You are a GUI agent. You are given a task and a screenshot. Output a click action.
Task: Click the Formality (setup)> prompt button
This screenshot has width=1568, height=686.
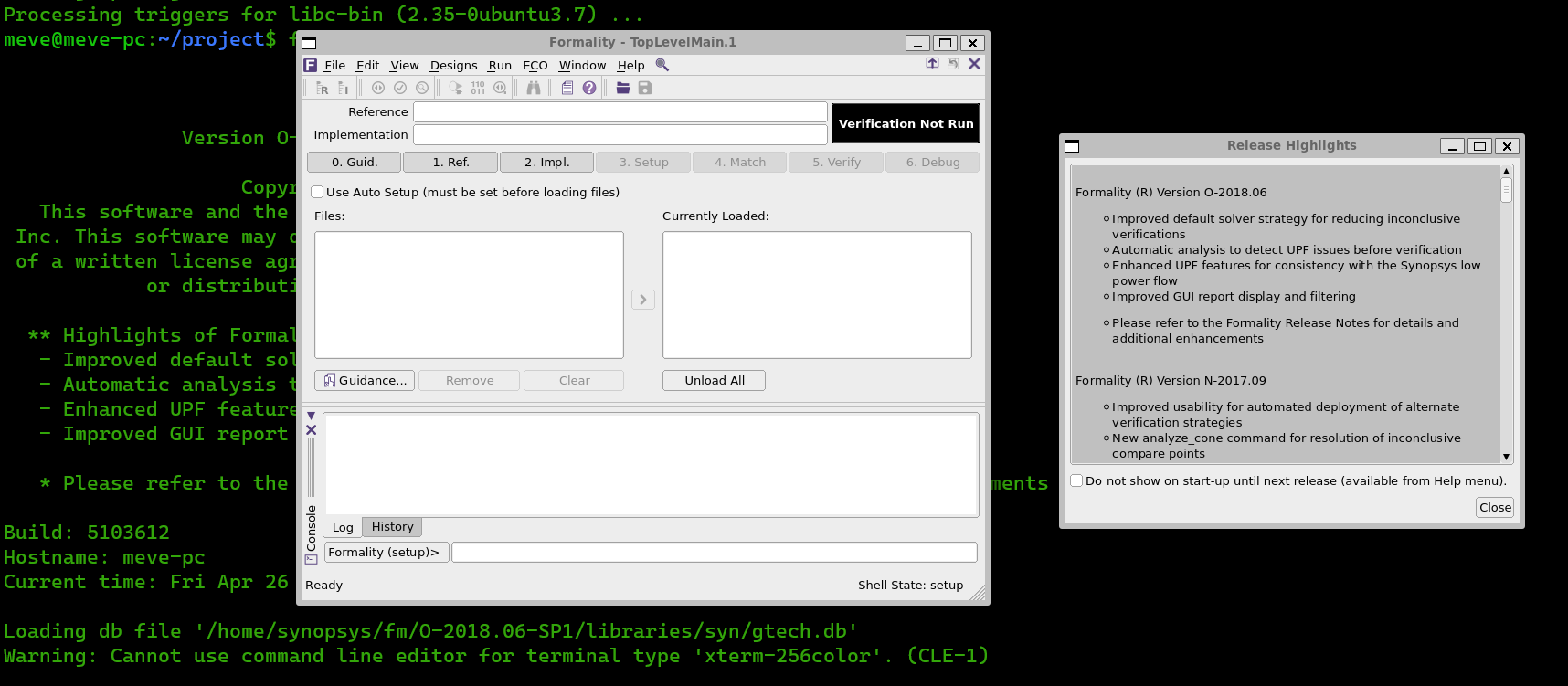(387, 552)
